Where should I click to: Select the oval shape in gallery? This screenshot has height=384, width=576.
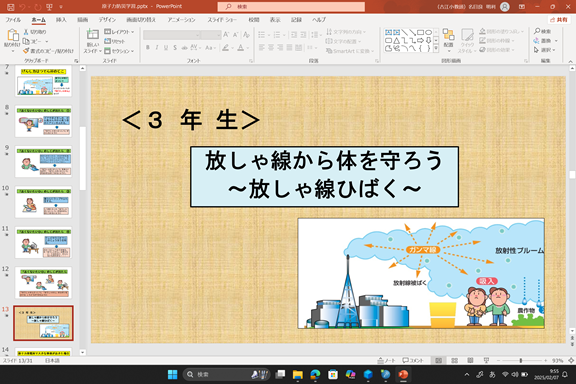[428, 32]
